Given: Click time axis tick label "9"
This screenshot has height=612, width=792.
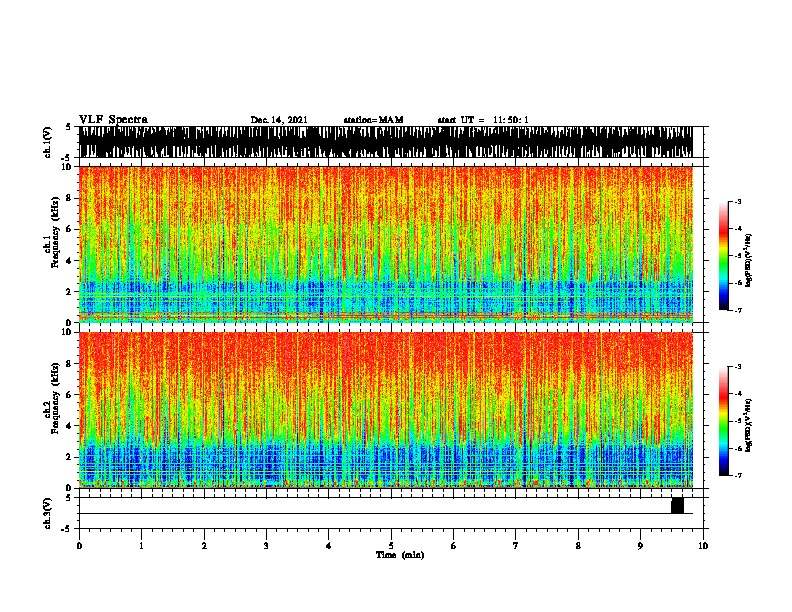Looking at the screenshot, I should click(640, 546).
